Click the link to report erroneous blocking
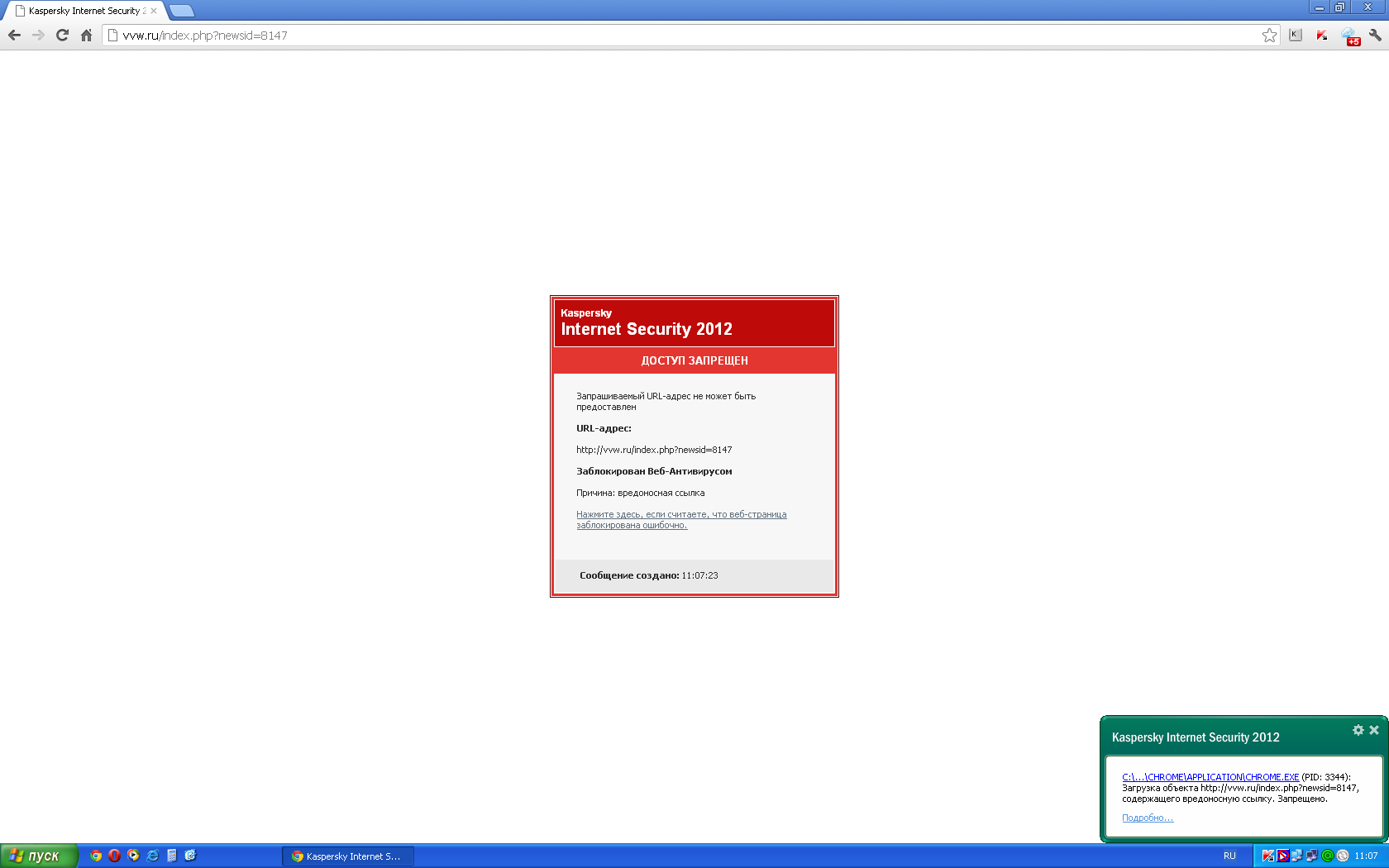The height and width of the screenshot is (868, 1389). [x=680, y=519]
